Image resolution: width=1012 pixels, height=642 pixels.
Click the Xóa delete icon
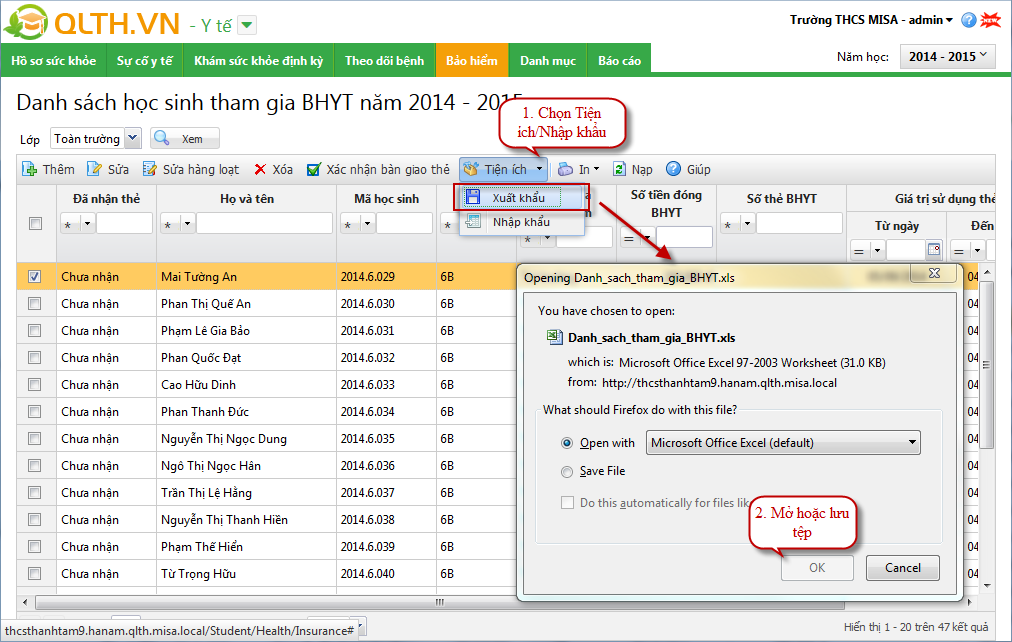260,170
